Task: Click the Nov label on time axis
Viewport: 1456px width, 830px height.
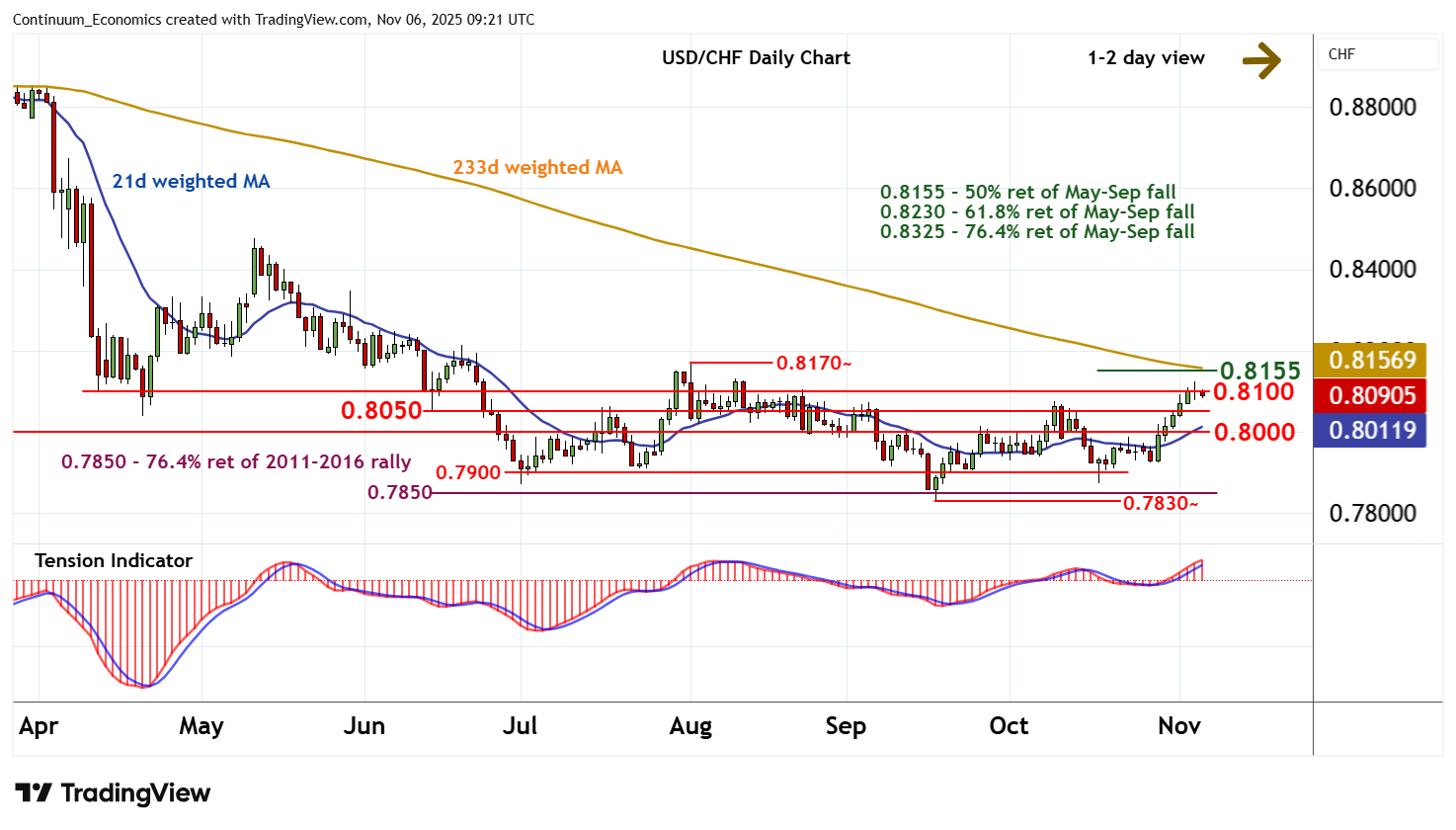Action: [x=1178, y=726]
